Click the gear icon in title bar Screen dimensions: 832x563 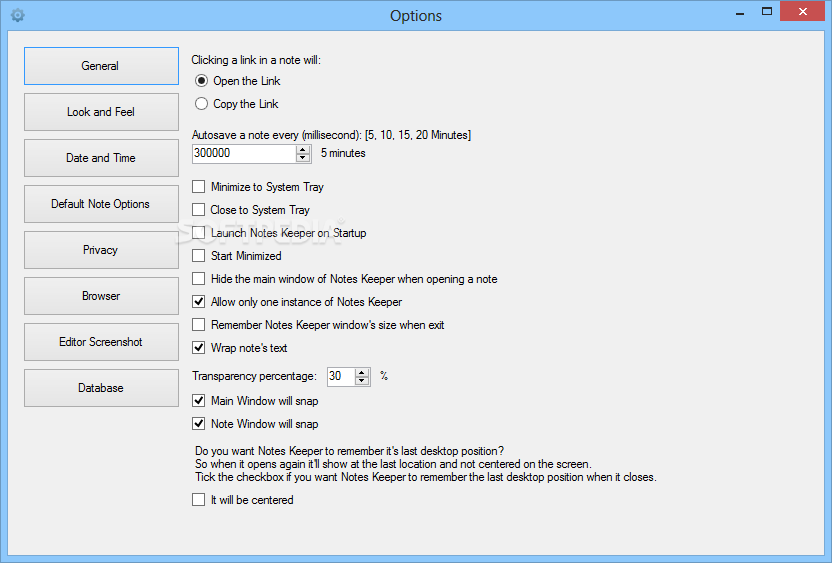click(18, 15)
